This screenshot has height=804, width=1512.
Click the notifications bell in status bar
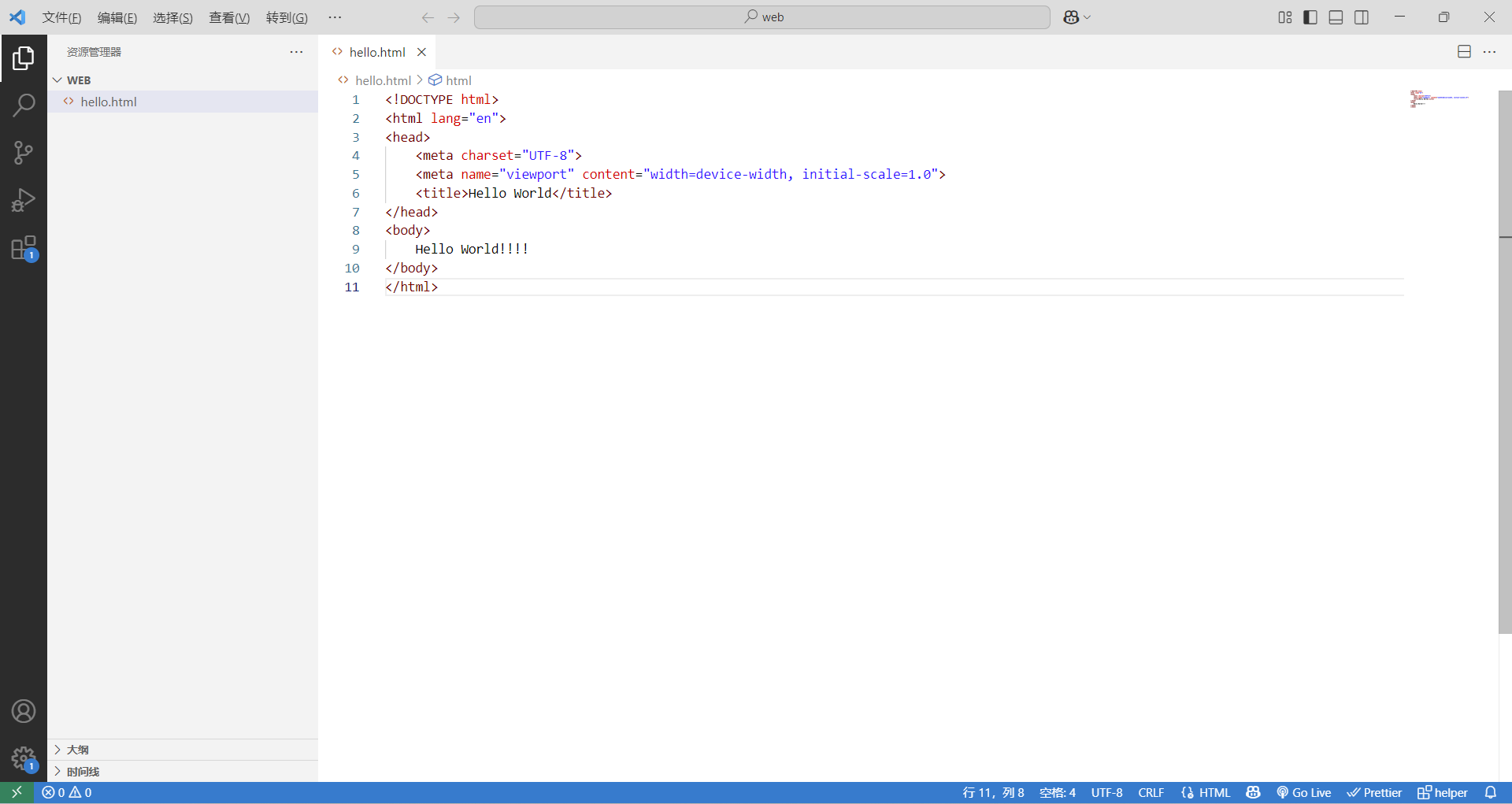[1490, 792]
